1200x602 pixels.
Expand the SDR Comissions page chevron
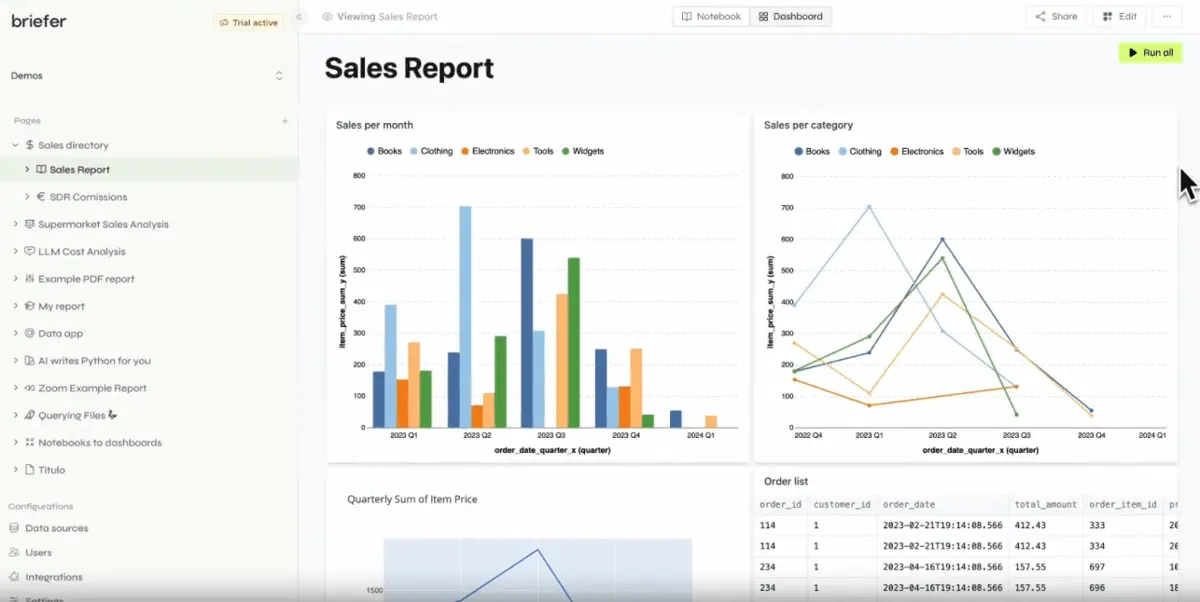click(x=27, y=197)
